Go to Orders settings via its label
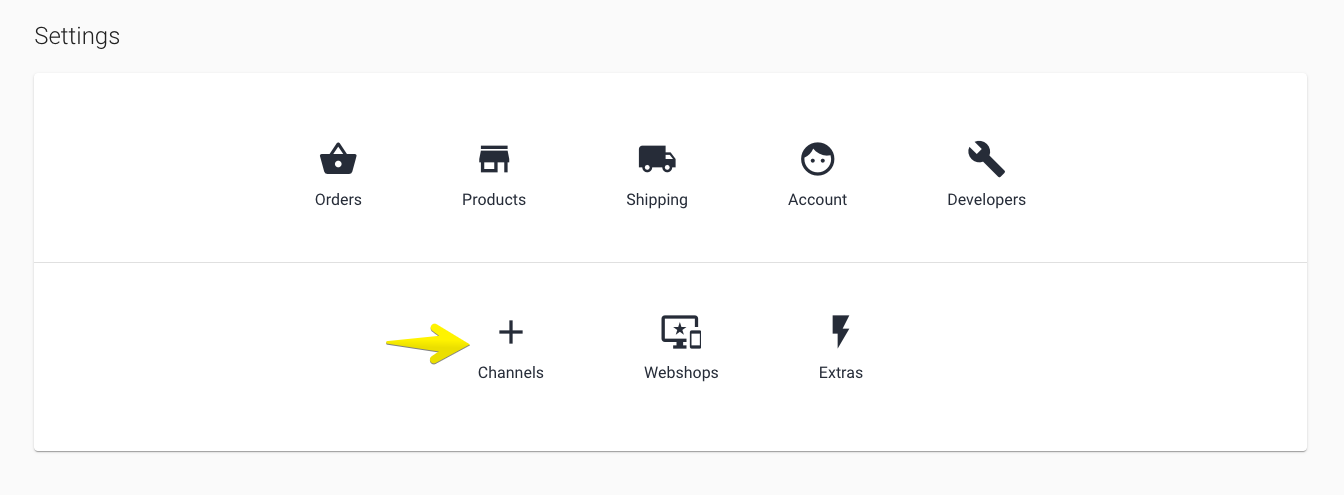This screenshot has width=1344, height=495. coord(338,200)
